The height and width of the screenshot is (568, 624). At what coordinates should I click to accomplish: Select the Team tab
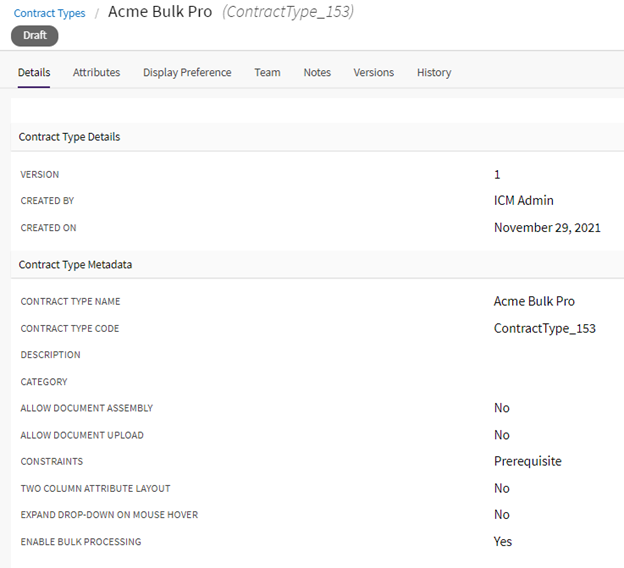tap(267, 73)
